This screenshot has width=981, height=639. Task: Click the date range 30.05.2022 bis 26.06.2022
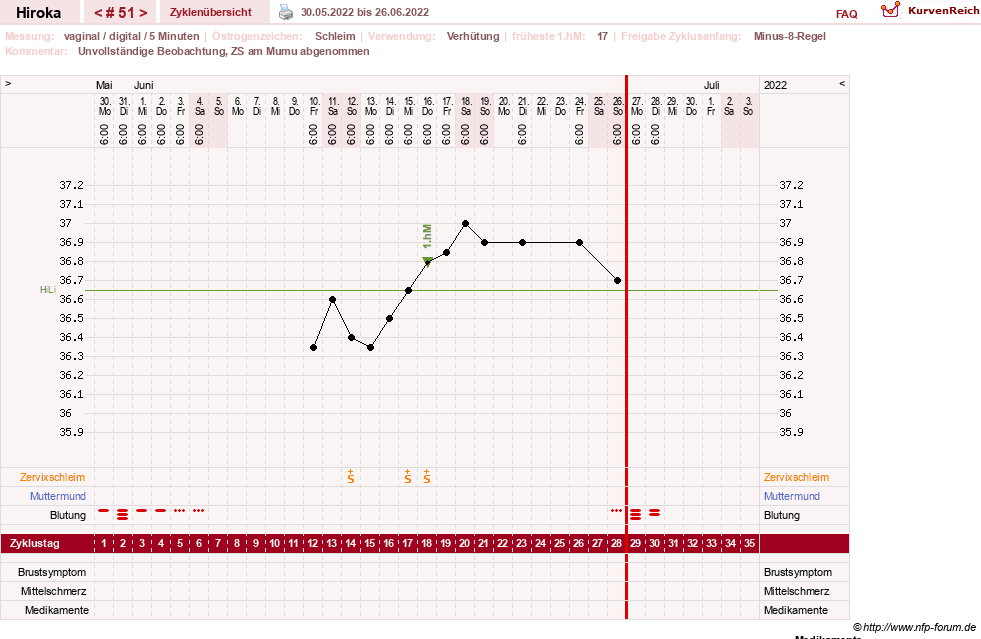click(x=365, y=12)
